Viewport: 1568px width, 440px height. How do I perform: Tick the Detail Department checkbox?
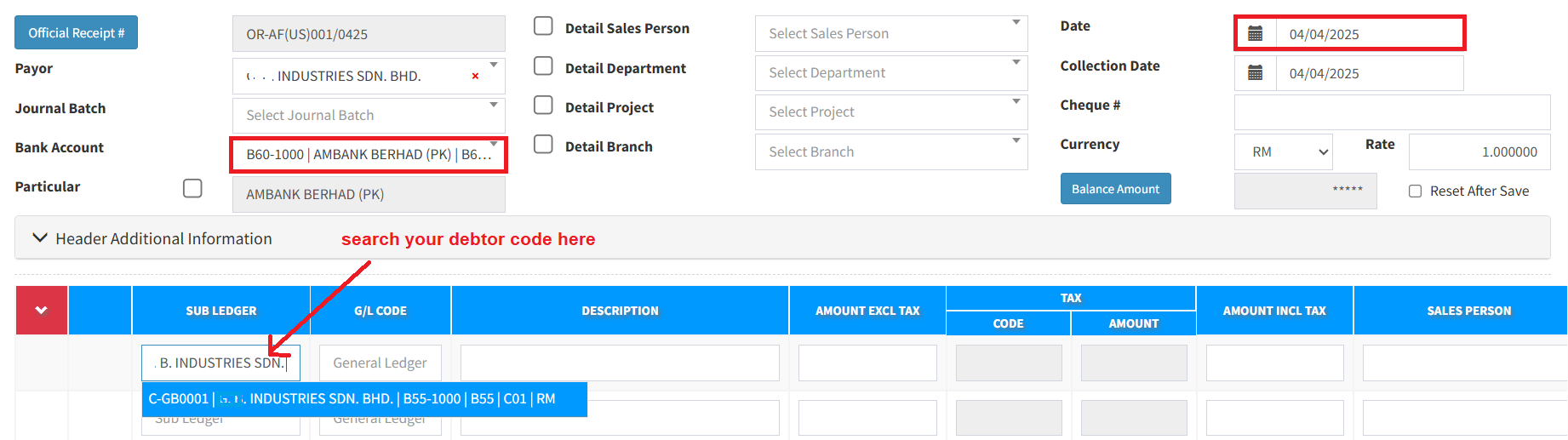point(543,66)
